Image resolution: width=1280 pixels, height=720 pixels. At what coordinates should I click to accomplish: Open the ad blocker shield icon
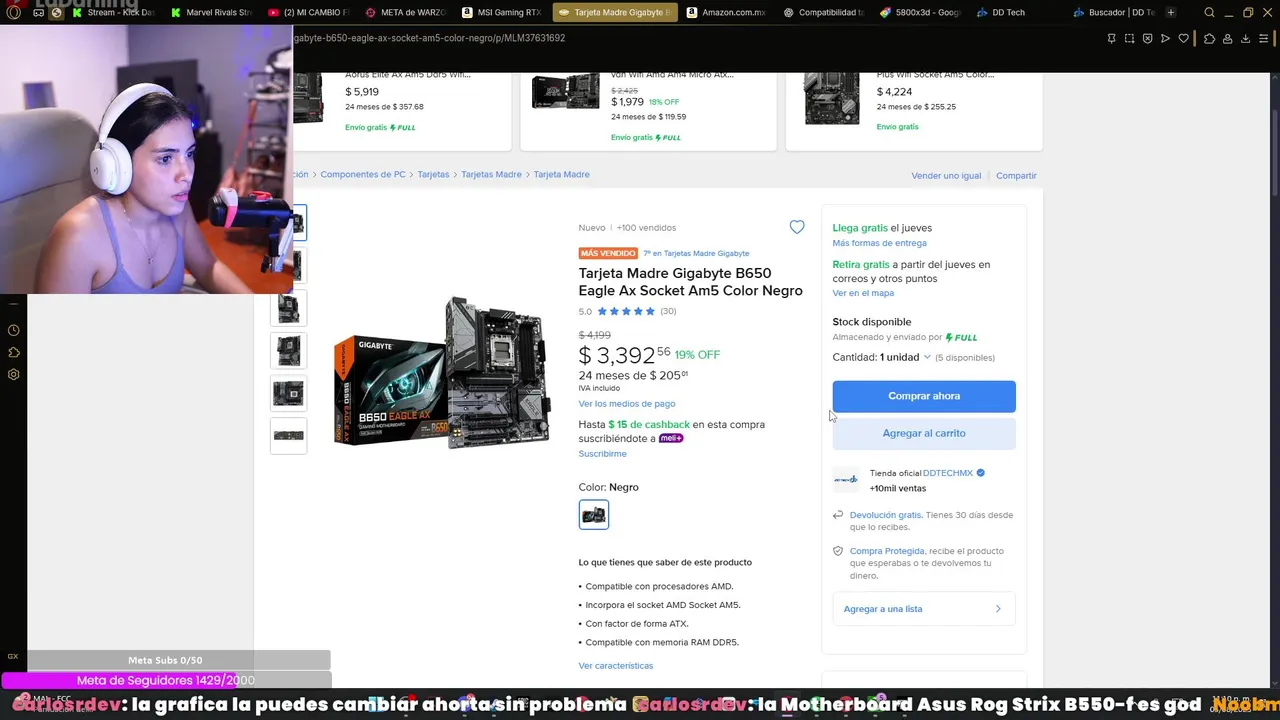[1147, 39]
